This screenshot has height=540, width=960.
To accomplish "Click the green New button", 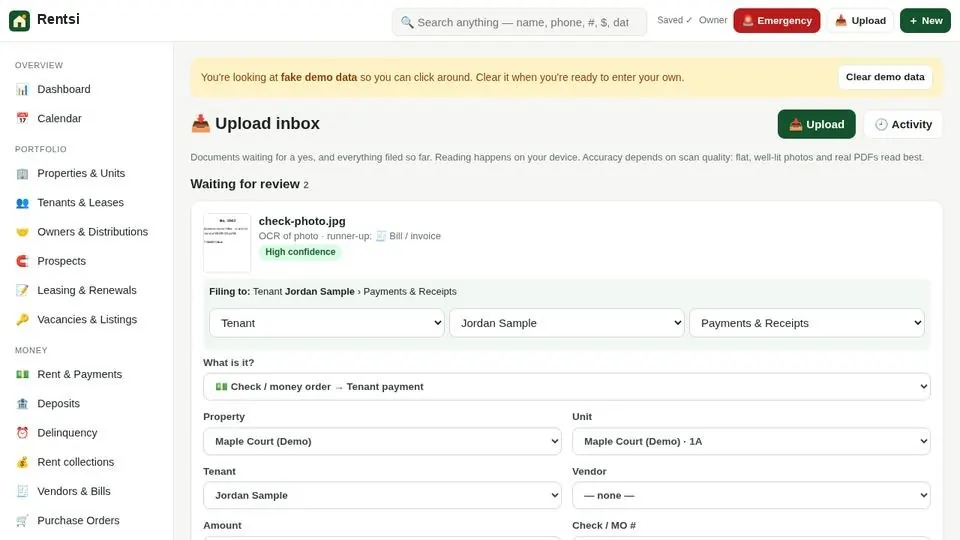I will click(x=925, y=21).
